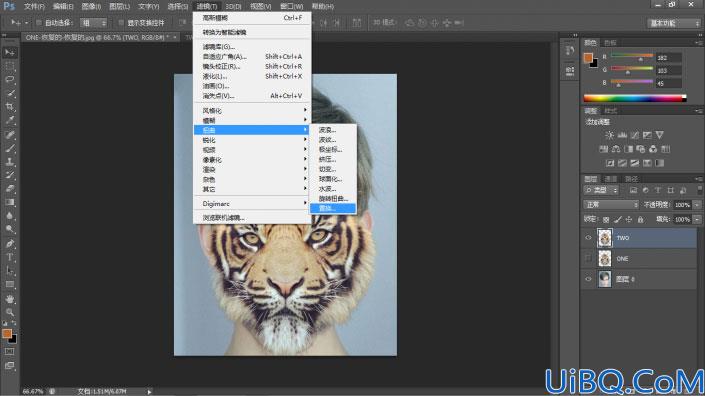705x396 pixels.
Task: Toggle type layer filter (T) icon
Action: tap(658, 190)
